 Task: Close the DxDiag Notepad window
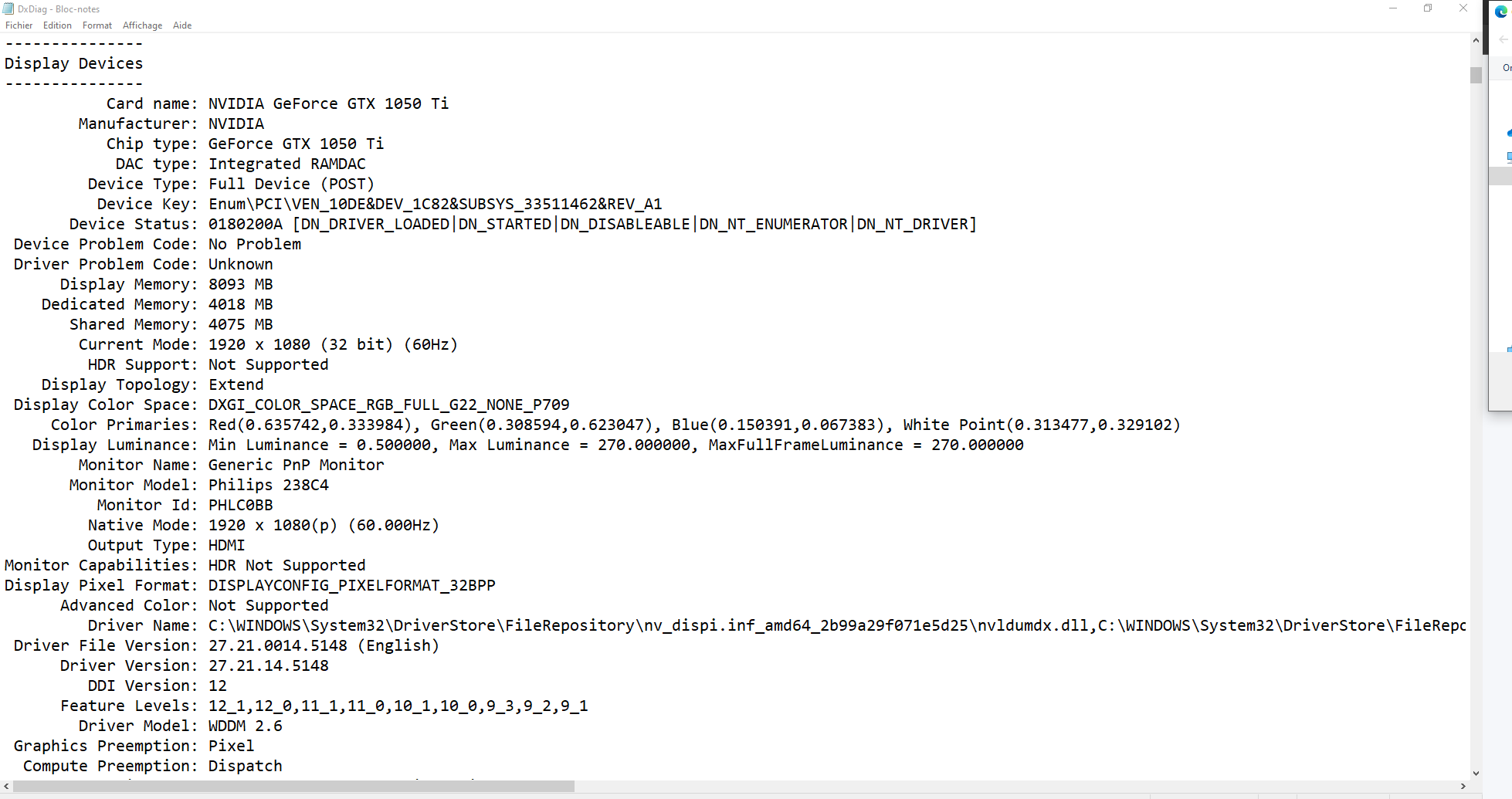pyautogui.click(x=1463, y=8)
